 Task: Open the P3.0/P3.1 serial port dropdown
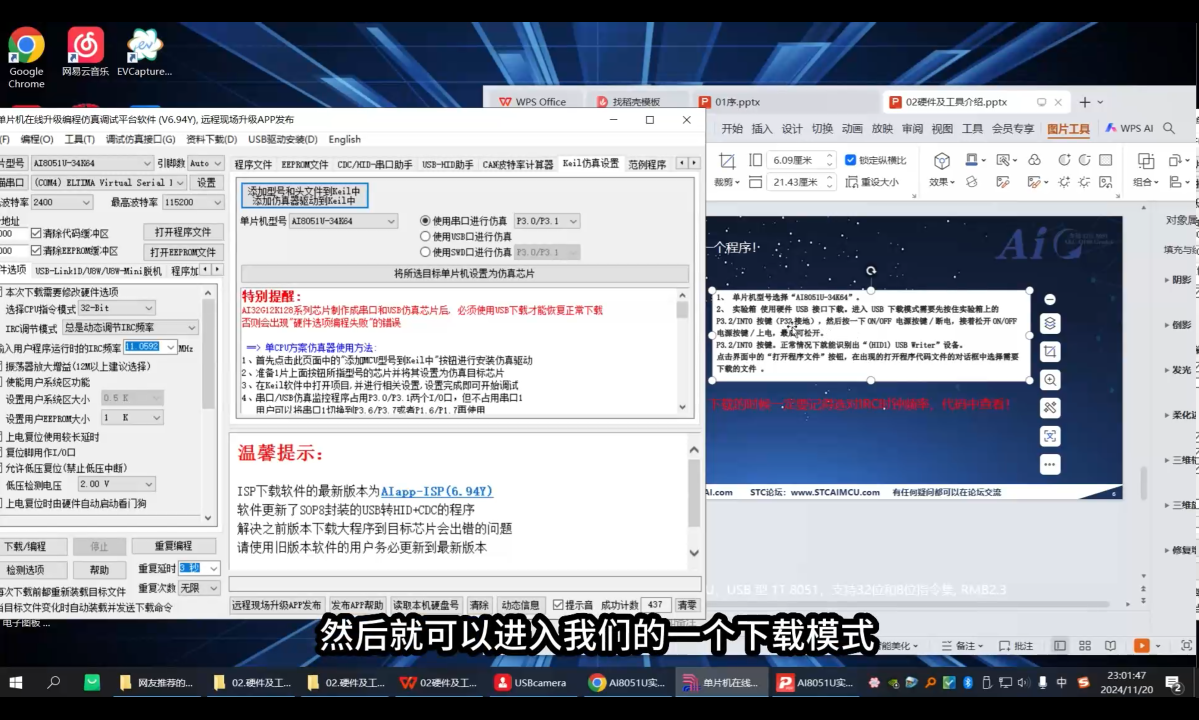coord(546,221)
